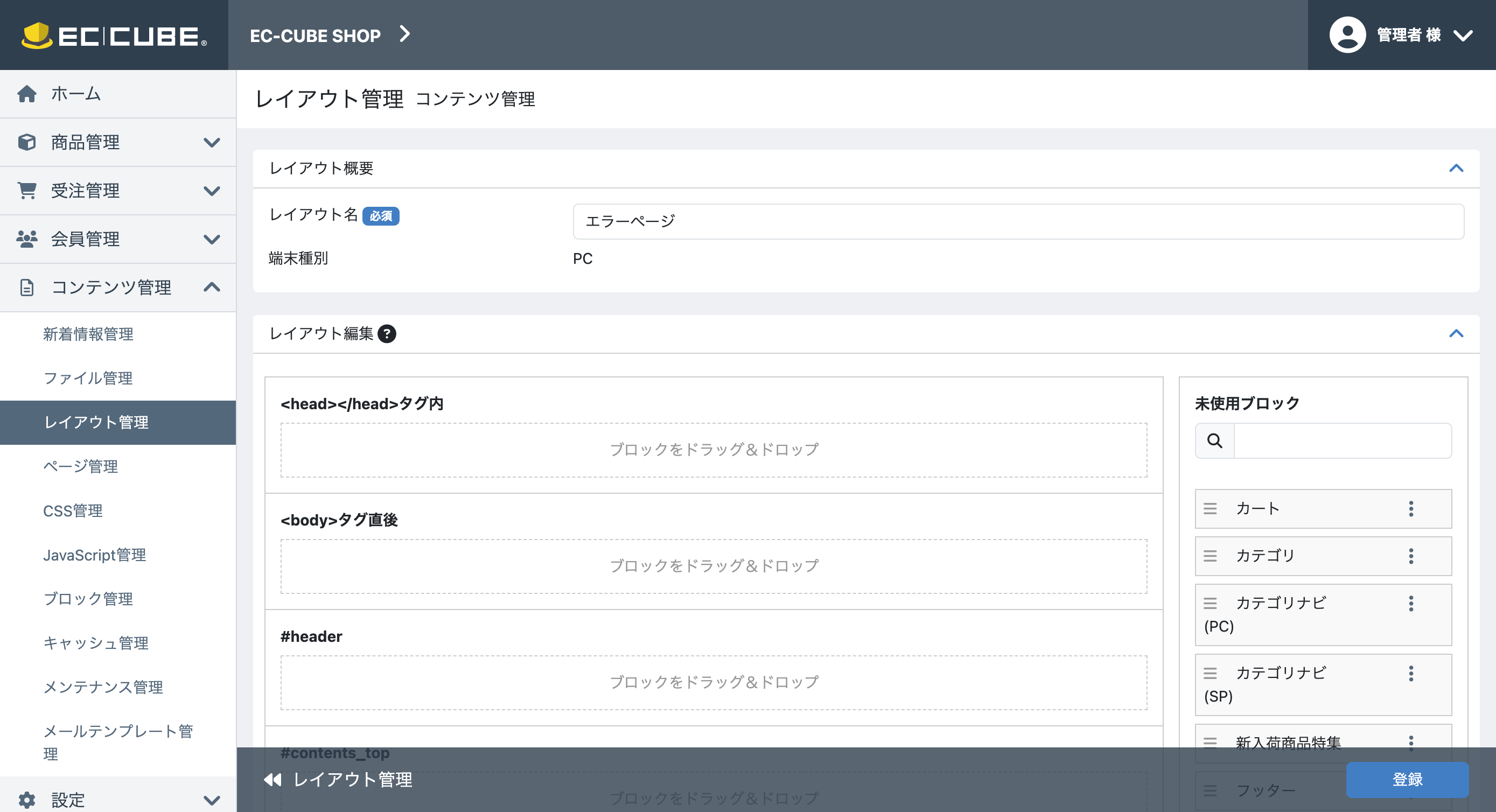Click the レイアウト名 input field
The height and width of the screenshot is (812, 1496).
(1018, 221)
